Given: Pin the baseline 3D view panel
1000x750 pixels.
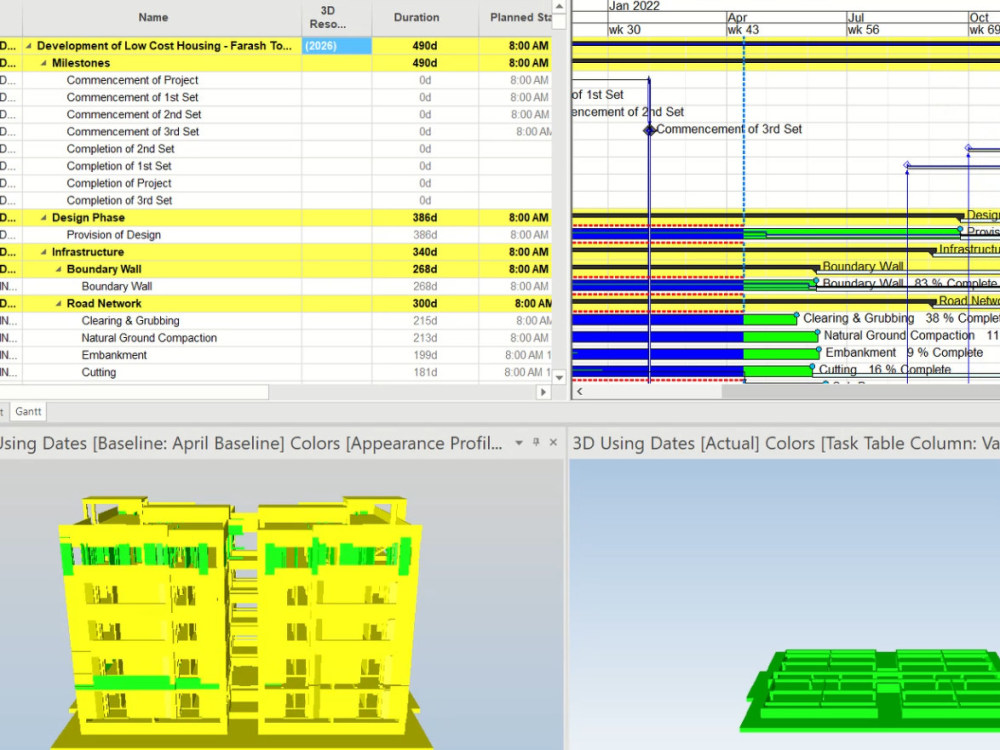Looking at the screenshot, I should (x=536, y=443).
